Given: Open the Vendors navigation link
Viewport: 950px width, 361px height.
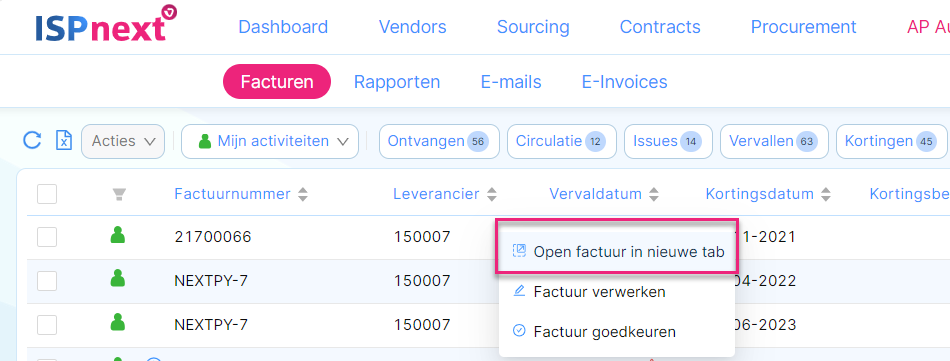Looking at the screenshot, I should click(413, 27).
